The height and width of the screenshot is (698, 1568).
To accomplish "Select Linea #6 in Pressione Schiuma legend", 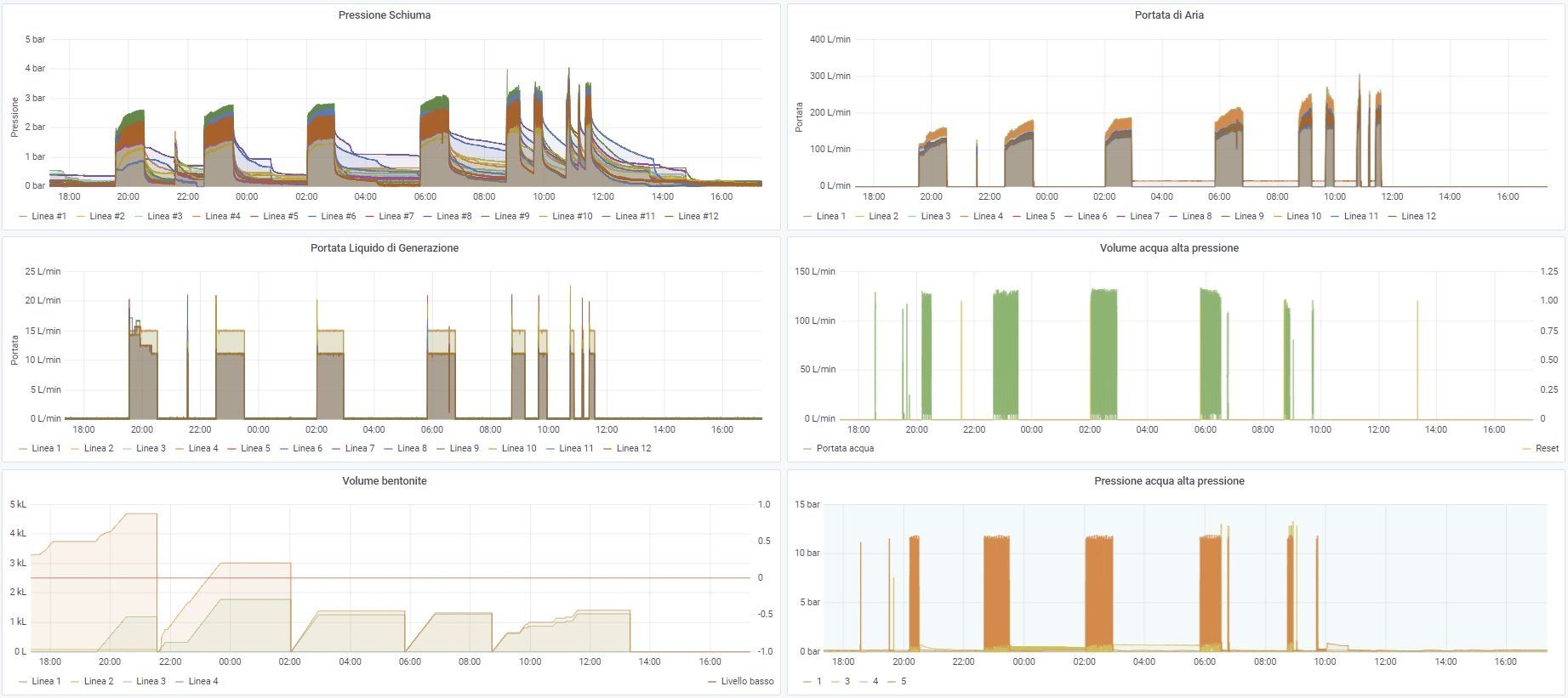I will [x=338, y=216].
